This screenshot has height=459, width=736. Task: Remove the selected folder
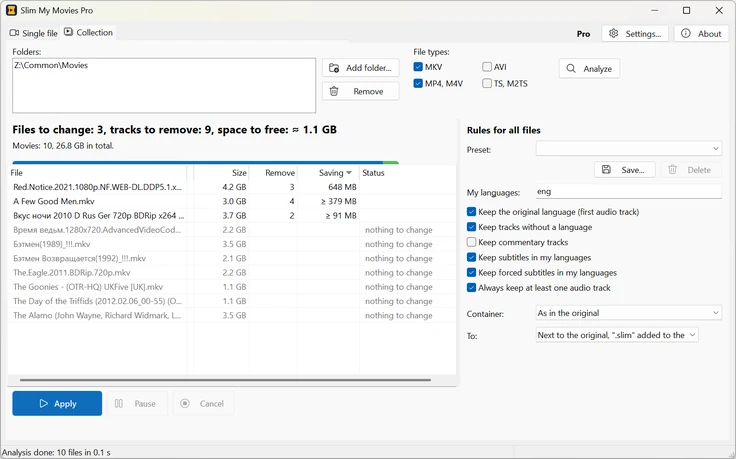360,91
